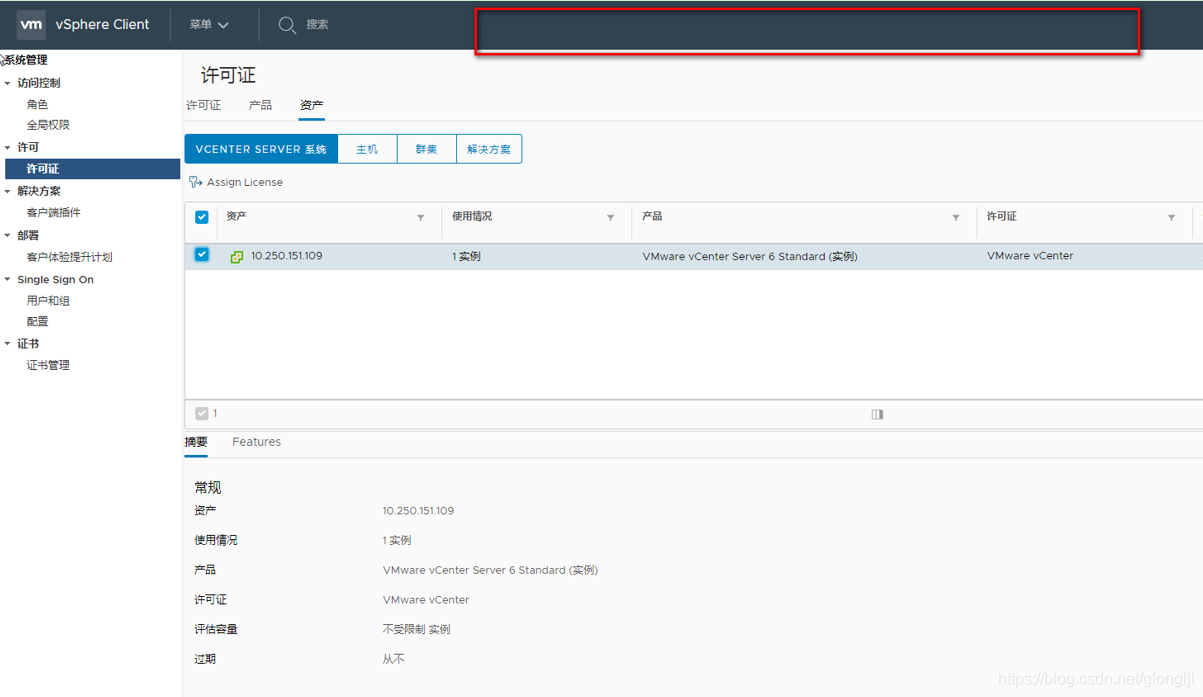The image size is (1203, 697).
Task: Open the column chooser icon in table footer
Action: coord(877,414)
